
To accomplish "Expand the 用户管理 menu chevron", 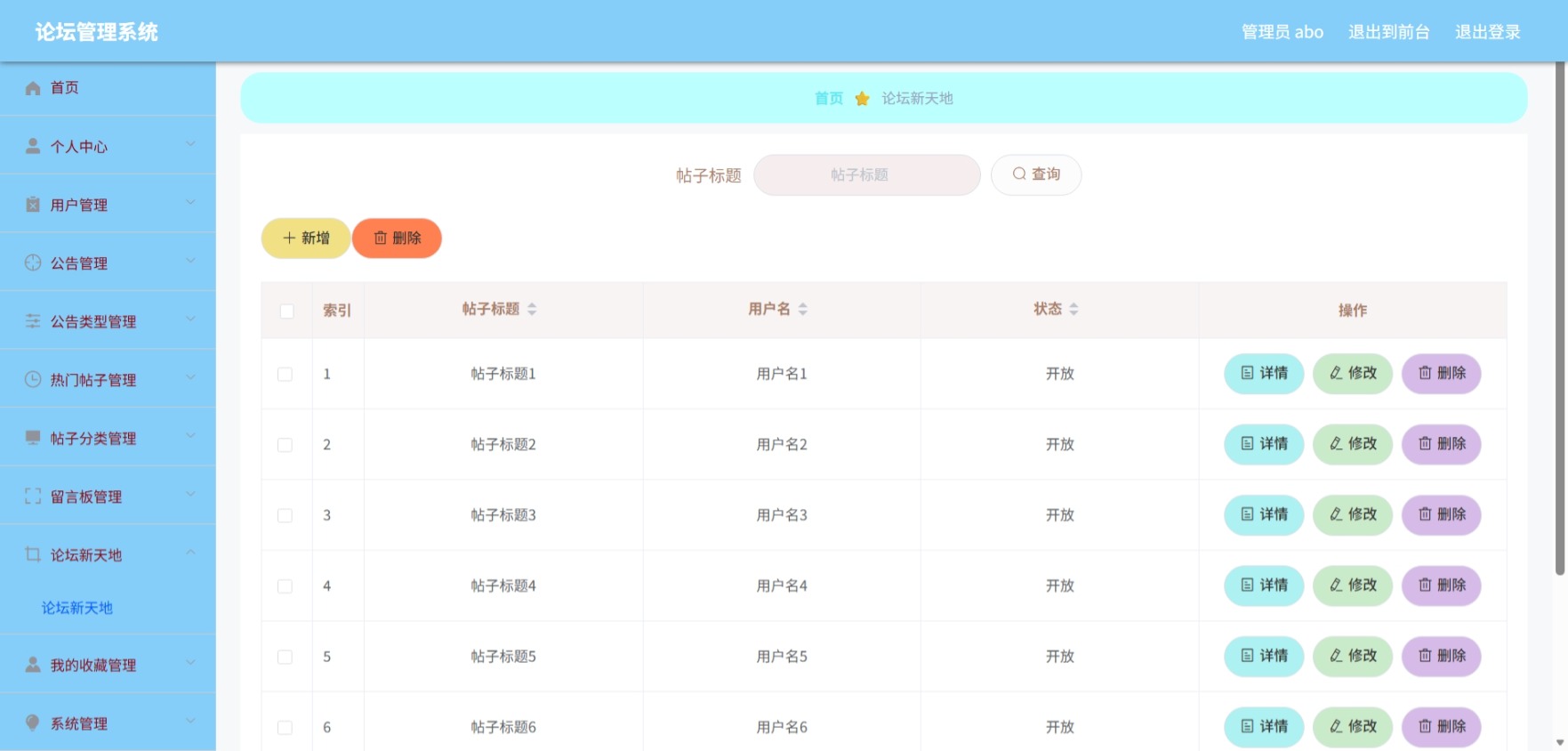I will (190, 203).
